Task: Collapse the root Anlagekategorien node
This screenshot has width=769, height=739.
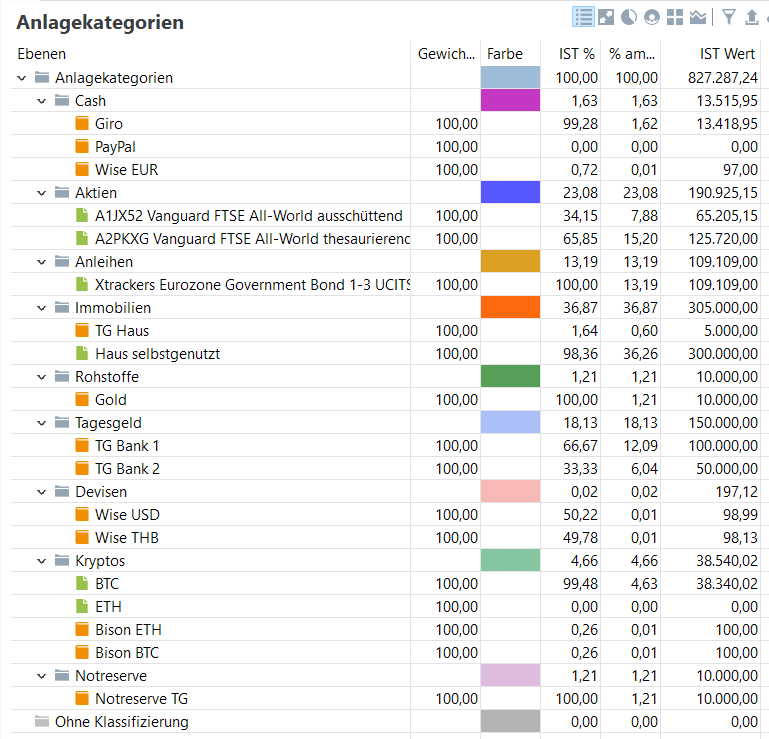Action: pyautogui.click(x=22, y=78)
